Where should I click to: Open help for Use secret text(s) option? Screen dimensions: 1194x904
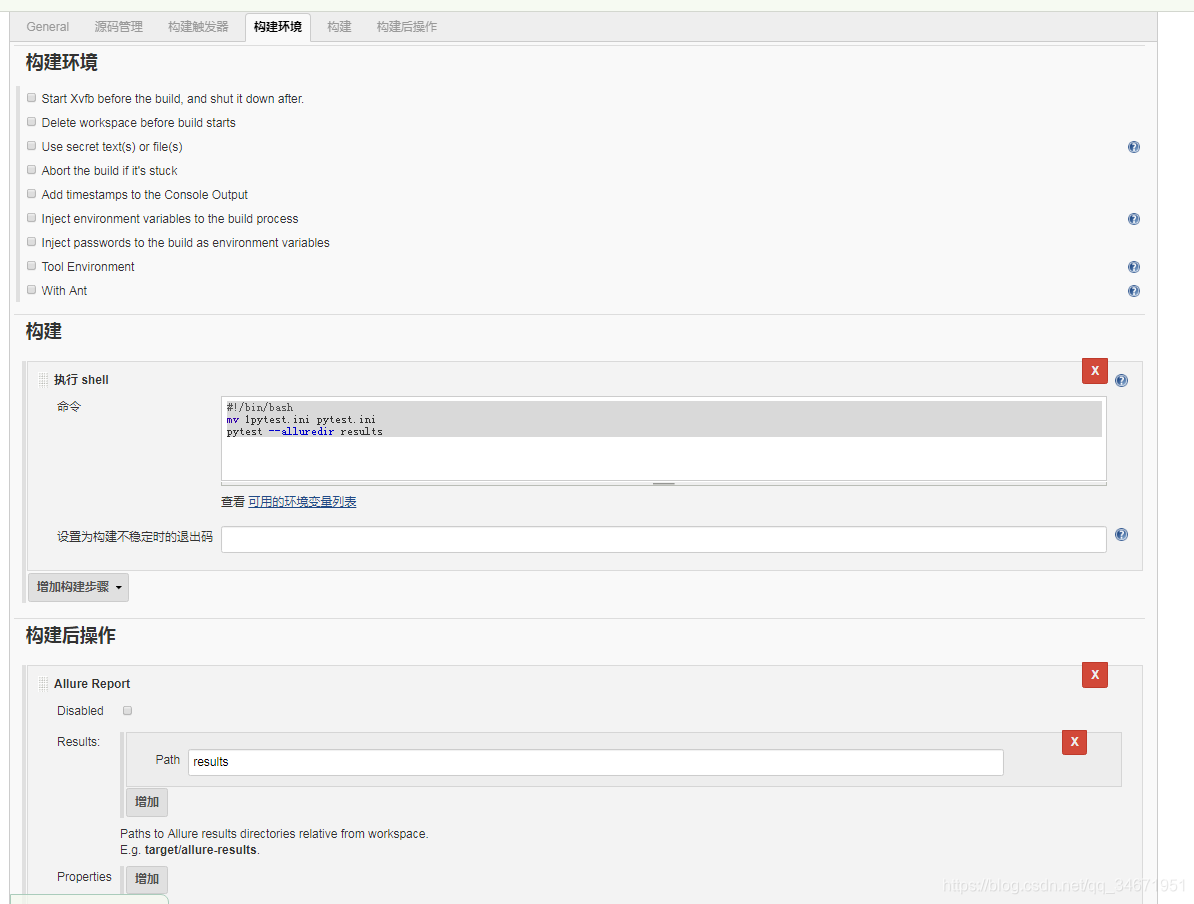pyautogui.click(x=1134, y=147)
